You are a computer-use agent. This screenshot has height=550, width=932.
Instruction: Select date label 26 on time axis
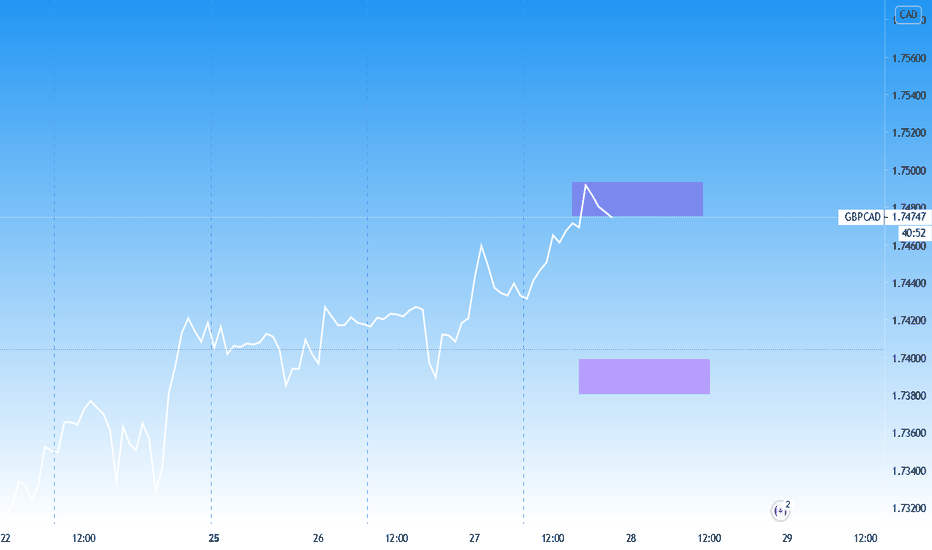[x=318, y=538]
